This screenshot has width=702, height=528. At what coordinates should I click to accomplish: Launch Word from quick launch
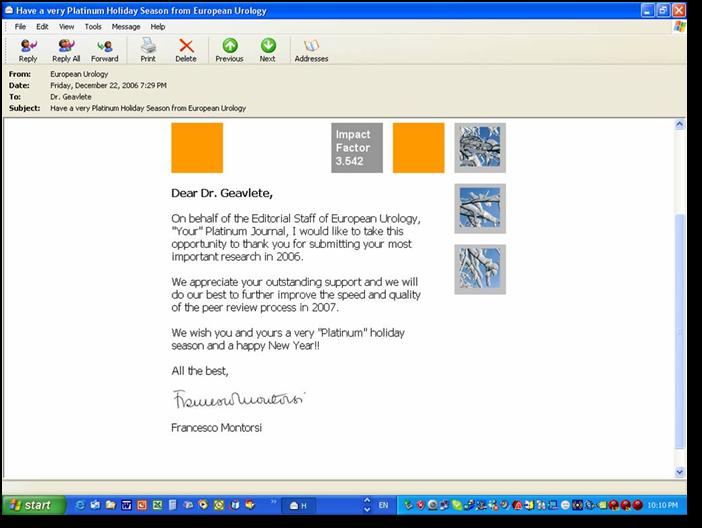pyautogui.click(x=127, y=505)
